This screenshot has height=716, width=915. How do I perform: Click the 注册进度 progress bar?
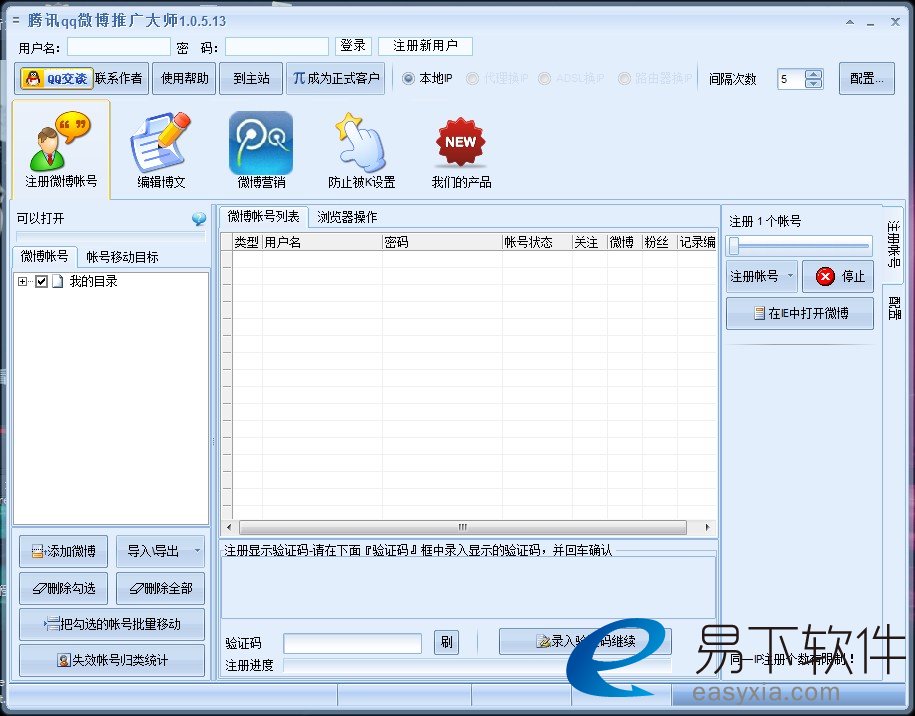pyautogui.click(x=477, y=665)
